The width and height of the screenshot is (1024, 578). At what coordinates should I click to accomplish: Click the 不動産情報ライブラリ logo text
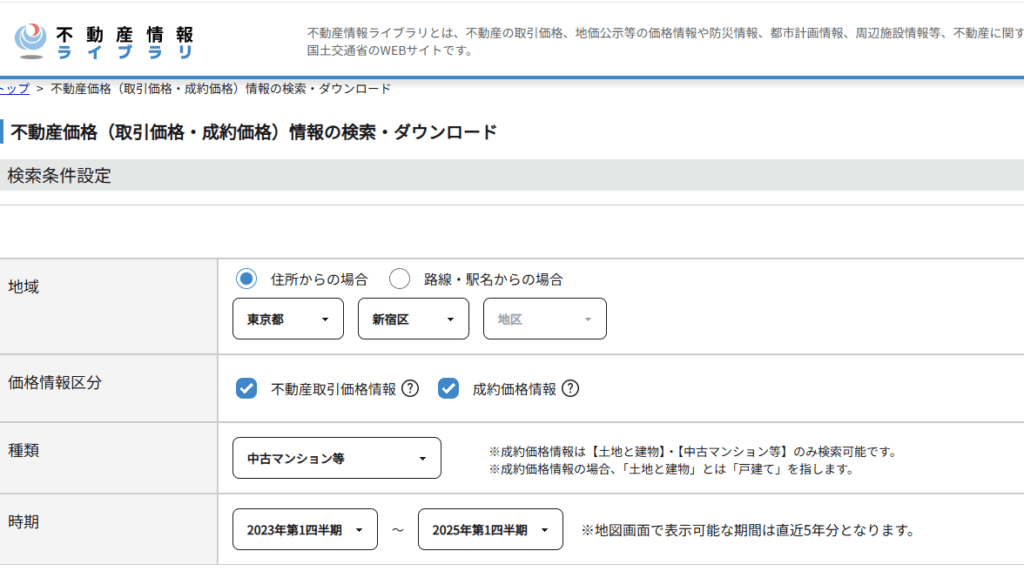124,42
